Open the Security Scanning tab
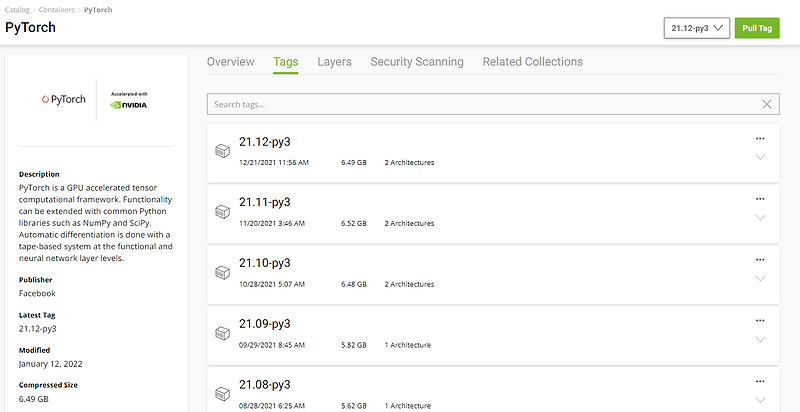 click(417, 62)
